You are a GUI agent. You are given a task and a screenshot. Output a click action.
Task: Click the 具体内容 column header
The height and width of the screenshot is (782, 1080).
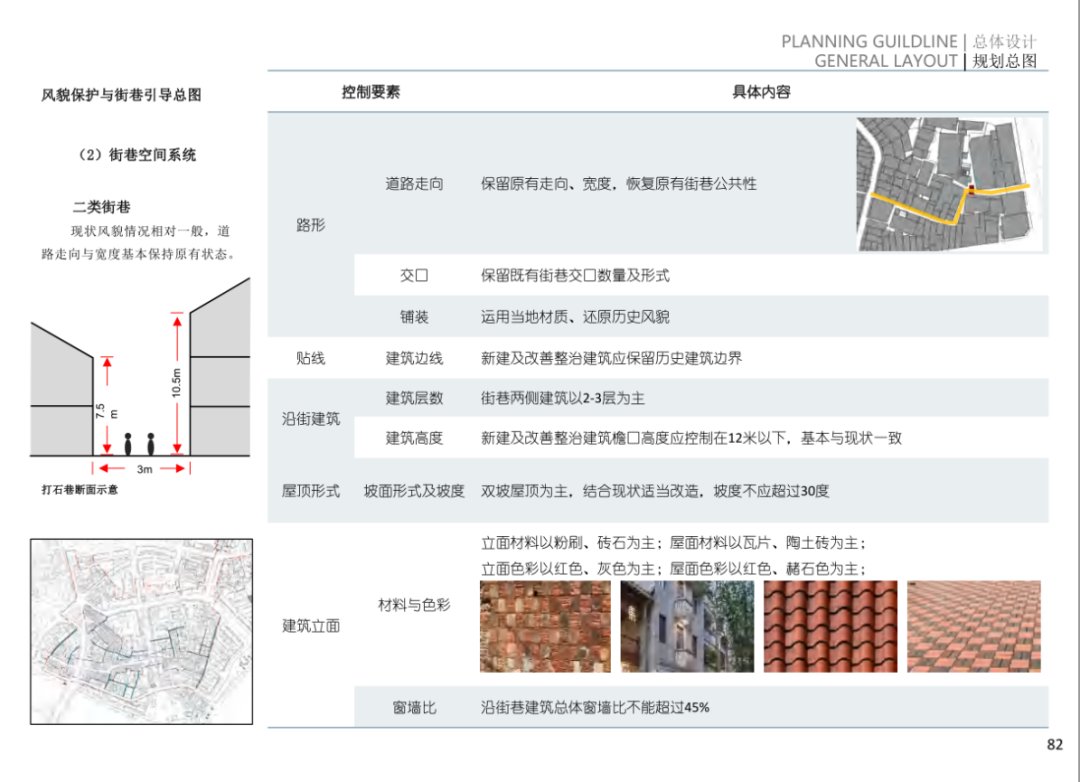coord(761,92)
